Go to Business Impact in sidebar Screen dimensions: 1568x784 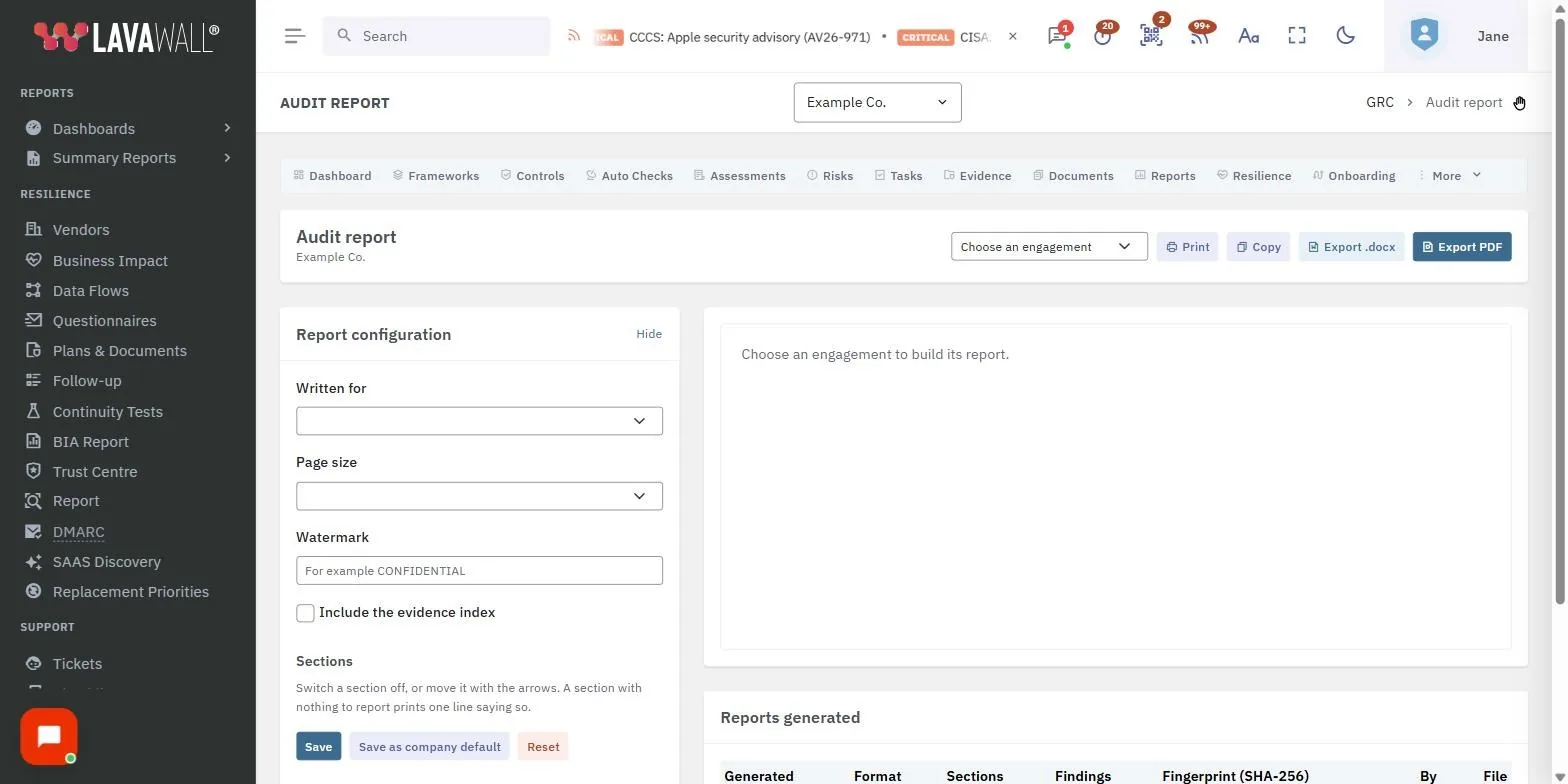[x=110, y=261]
